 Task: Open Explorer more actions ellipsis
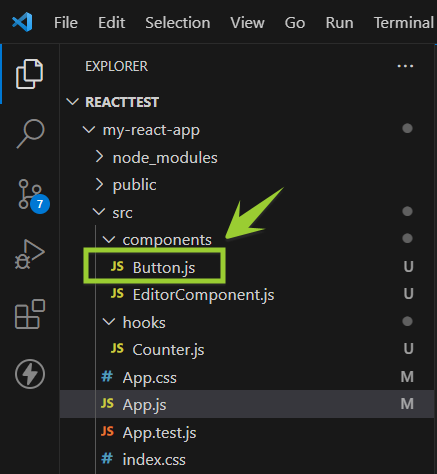pos(405,66)
